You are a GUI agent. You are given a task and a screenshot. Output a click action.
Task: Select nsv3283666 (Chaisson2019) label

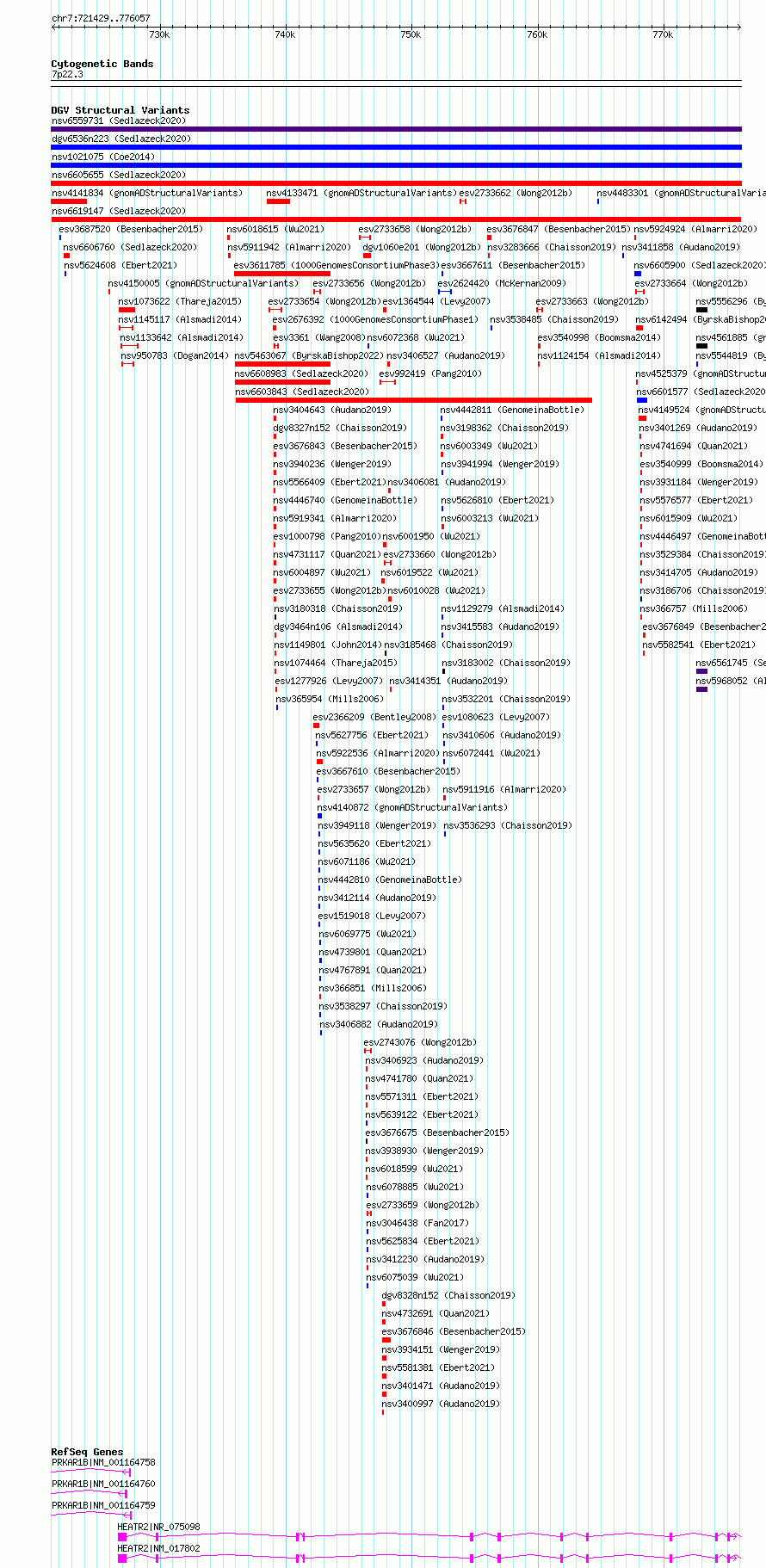click(x=552, y=247)
